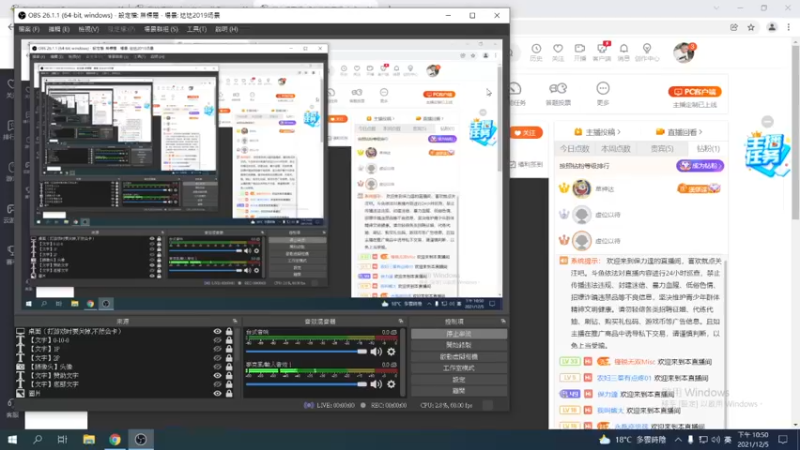Pop out the 控制項 dock panel

click(503, 321)
